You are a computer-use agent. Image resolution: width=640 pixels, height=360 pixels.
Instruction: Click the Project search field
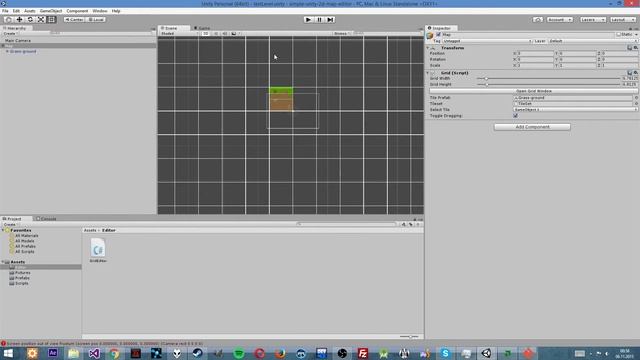point(346,224)
